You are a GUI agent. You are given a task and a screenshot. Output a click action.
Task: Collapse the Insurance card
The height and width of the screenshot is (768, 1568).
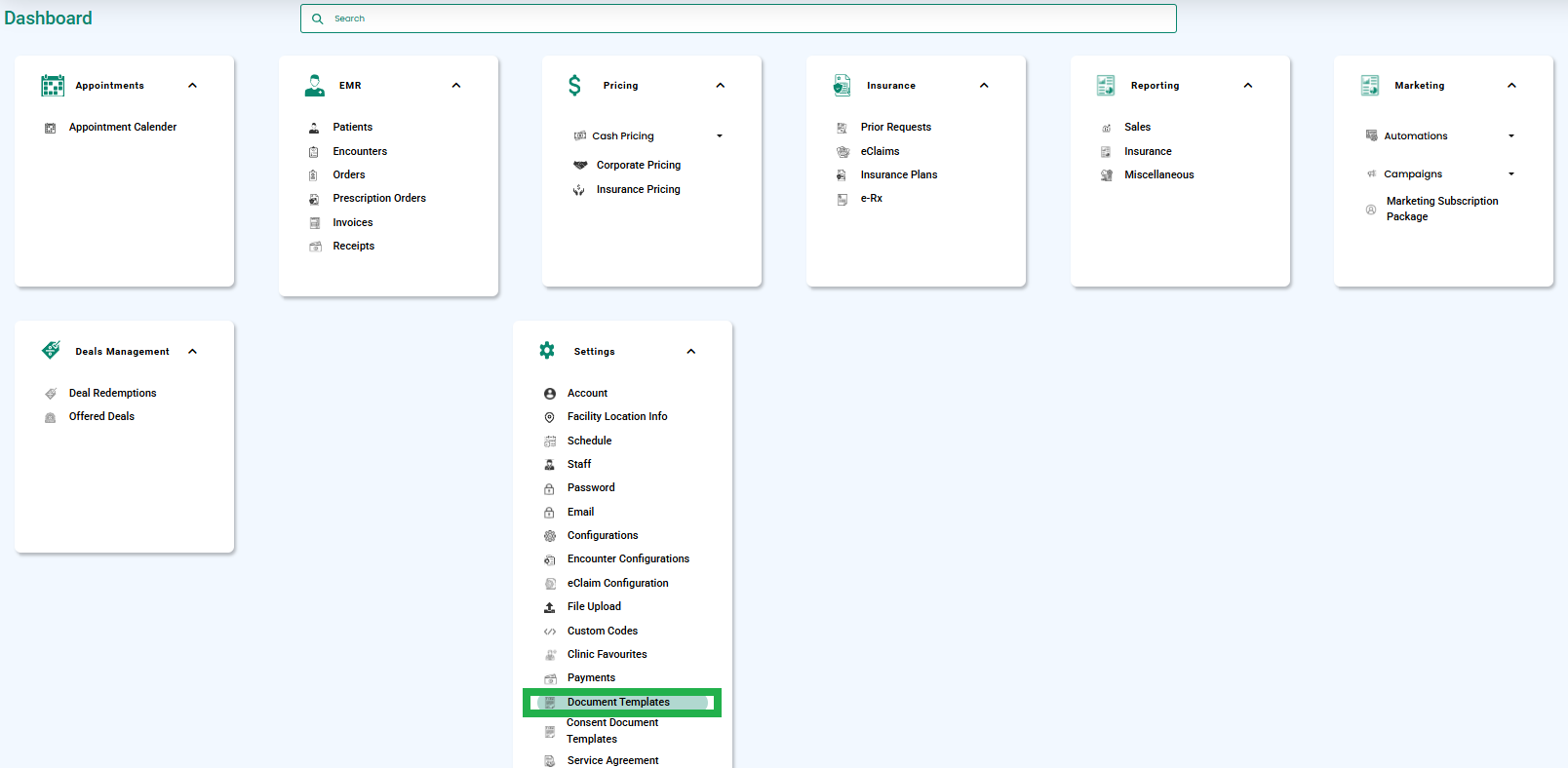click(984, 86)
